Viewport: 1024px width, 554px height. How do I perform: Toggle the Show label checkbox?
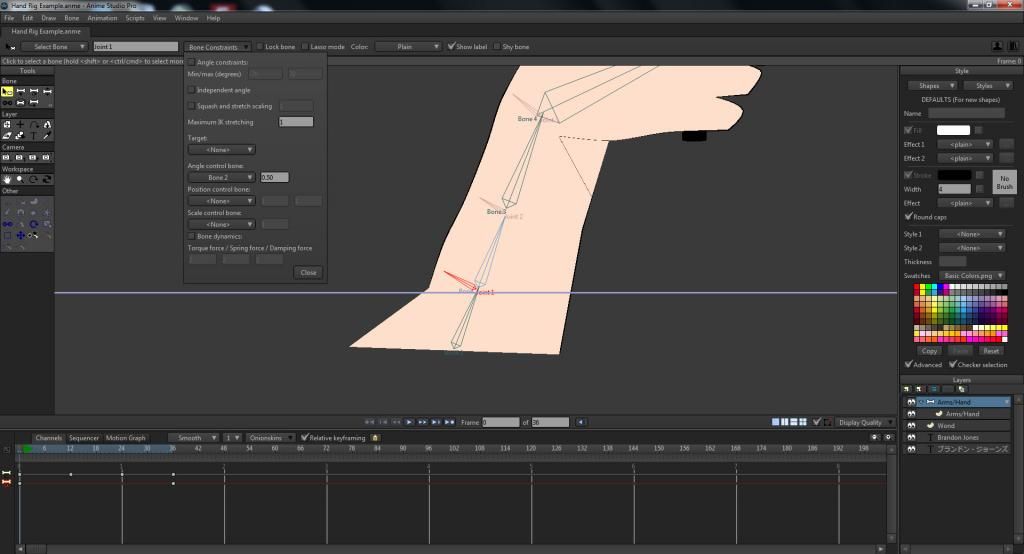[451, 46]
